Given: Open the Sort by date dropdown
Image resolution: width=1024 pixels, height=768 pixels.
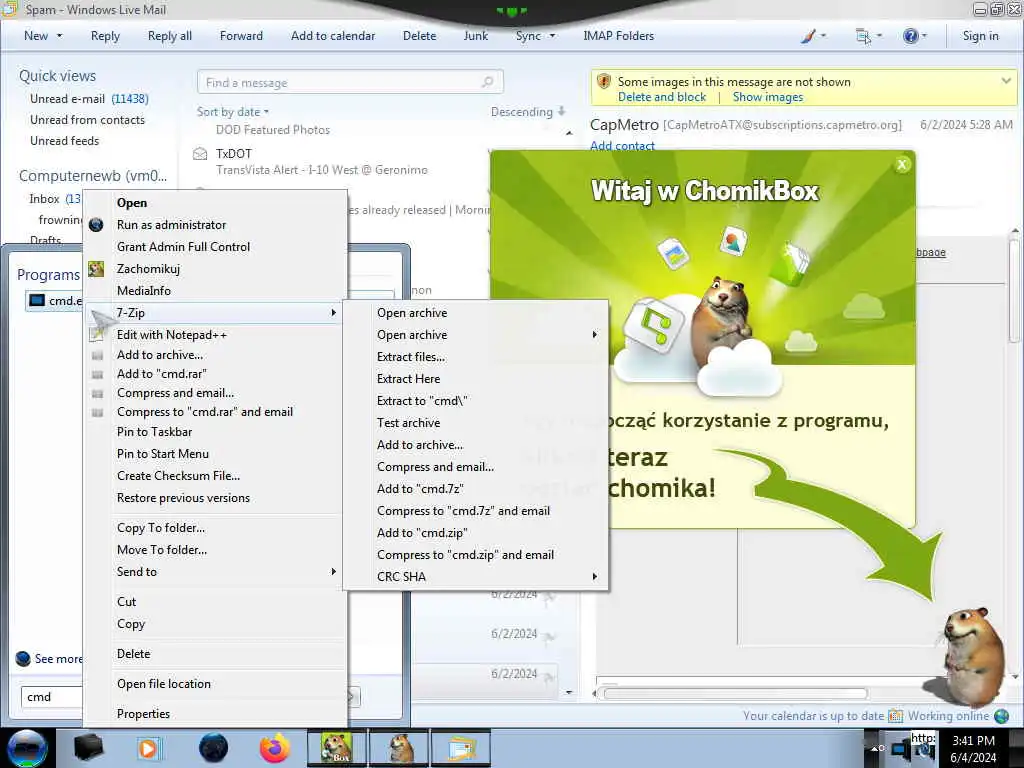Looking at the screenshot, I should 232,112.
